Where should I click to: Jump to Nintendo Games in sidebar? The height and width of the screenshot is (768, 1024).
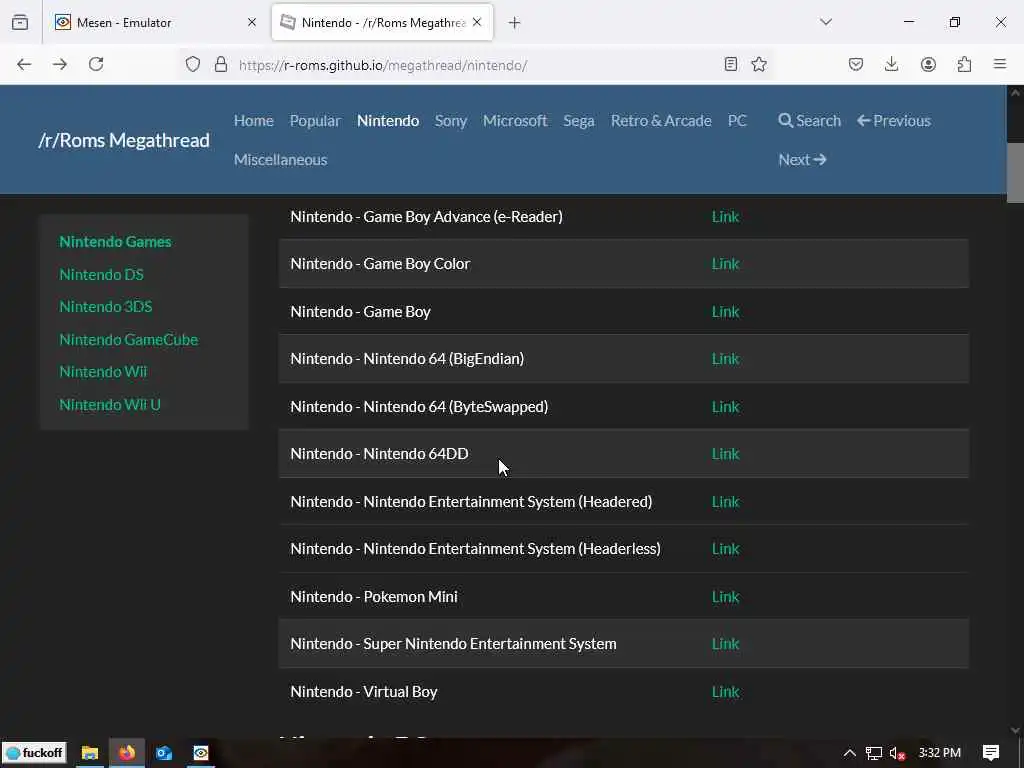tap(115, 242)
